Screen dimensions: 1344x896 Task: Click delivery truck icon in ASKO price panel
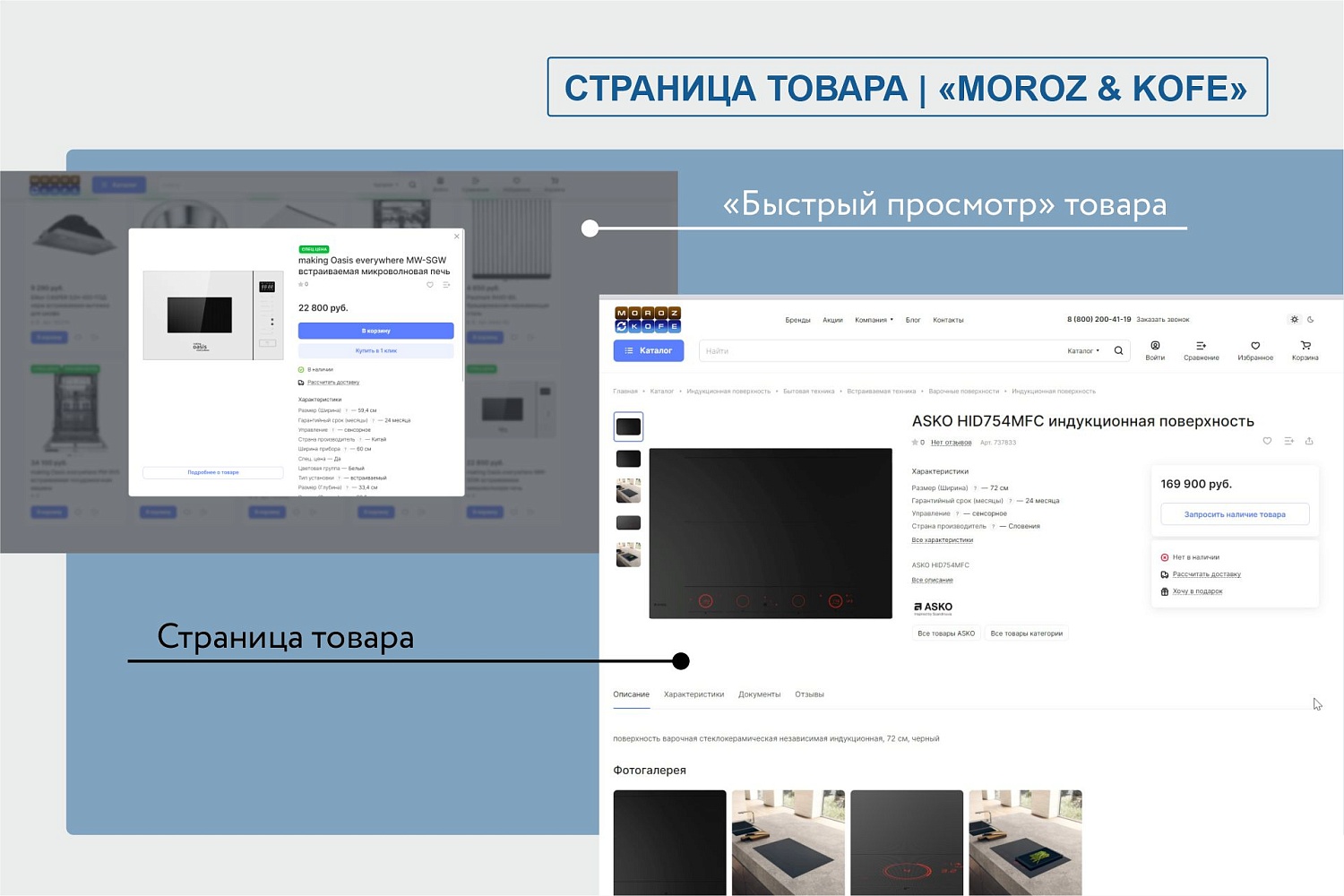click(1165, 574)
